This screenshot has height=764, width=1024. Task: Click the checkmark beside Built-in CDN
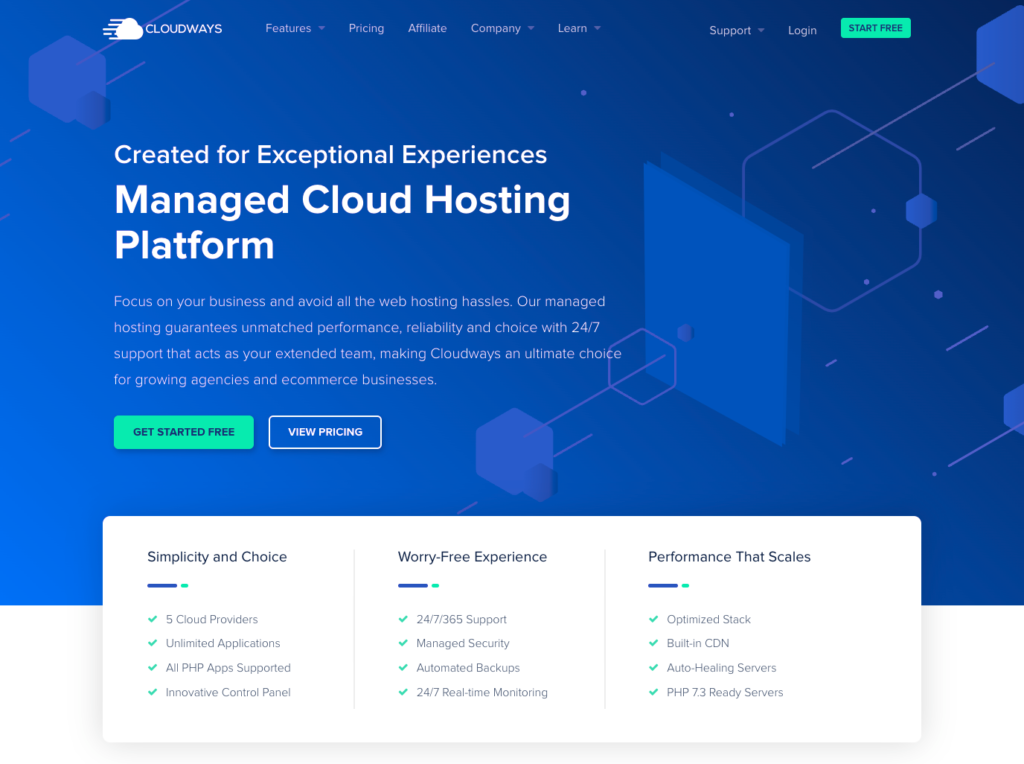[653, 643]
